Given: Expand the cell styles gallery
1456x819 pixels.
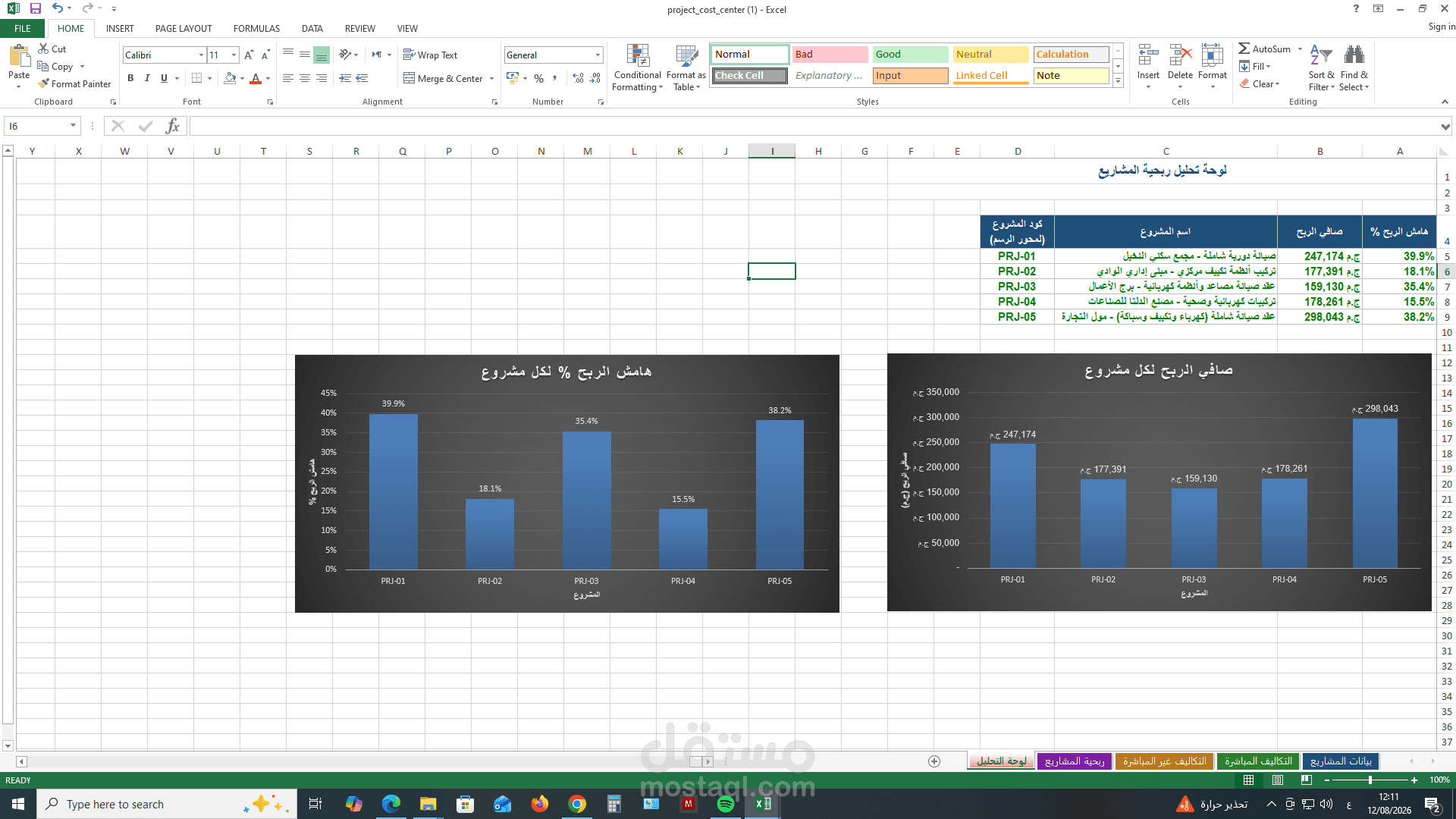Looking at the screenshot, I should pyautogui.click(x=1118, y=81).
